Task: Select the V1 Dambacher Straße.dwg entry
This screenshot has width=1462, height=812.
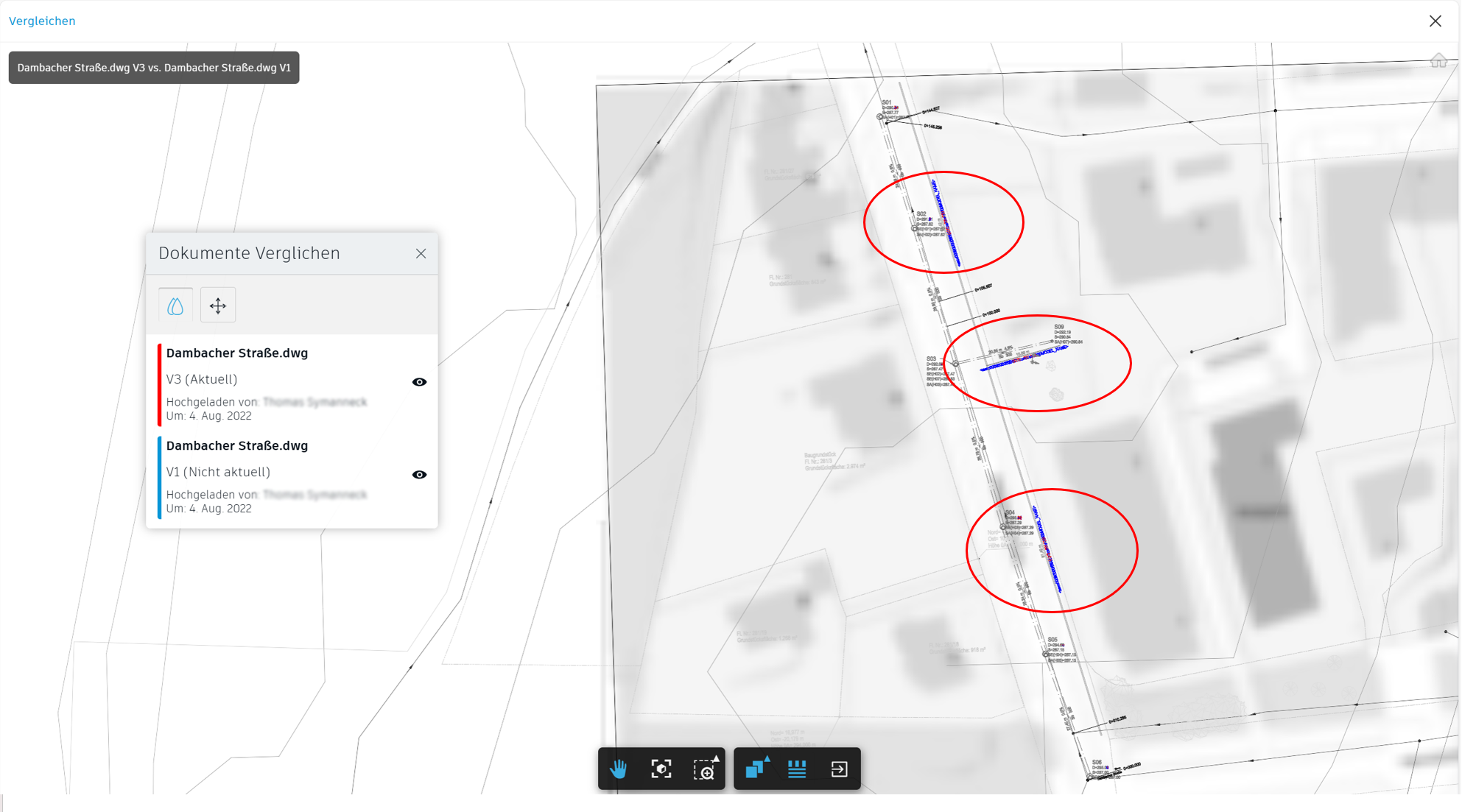Action: (x=236, y=446)
